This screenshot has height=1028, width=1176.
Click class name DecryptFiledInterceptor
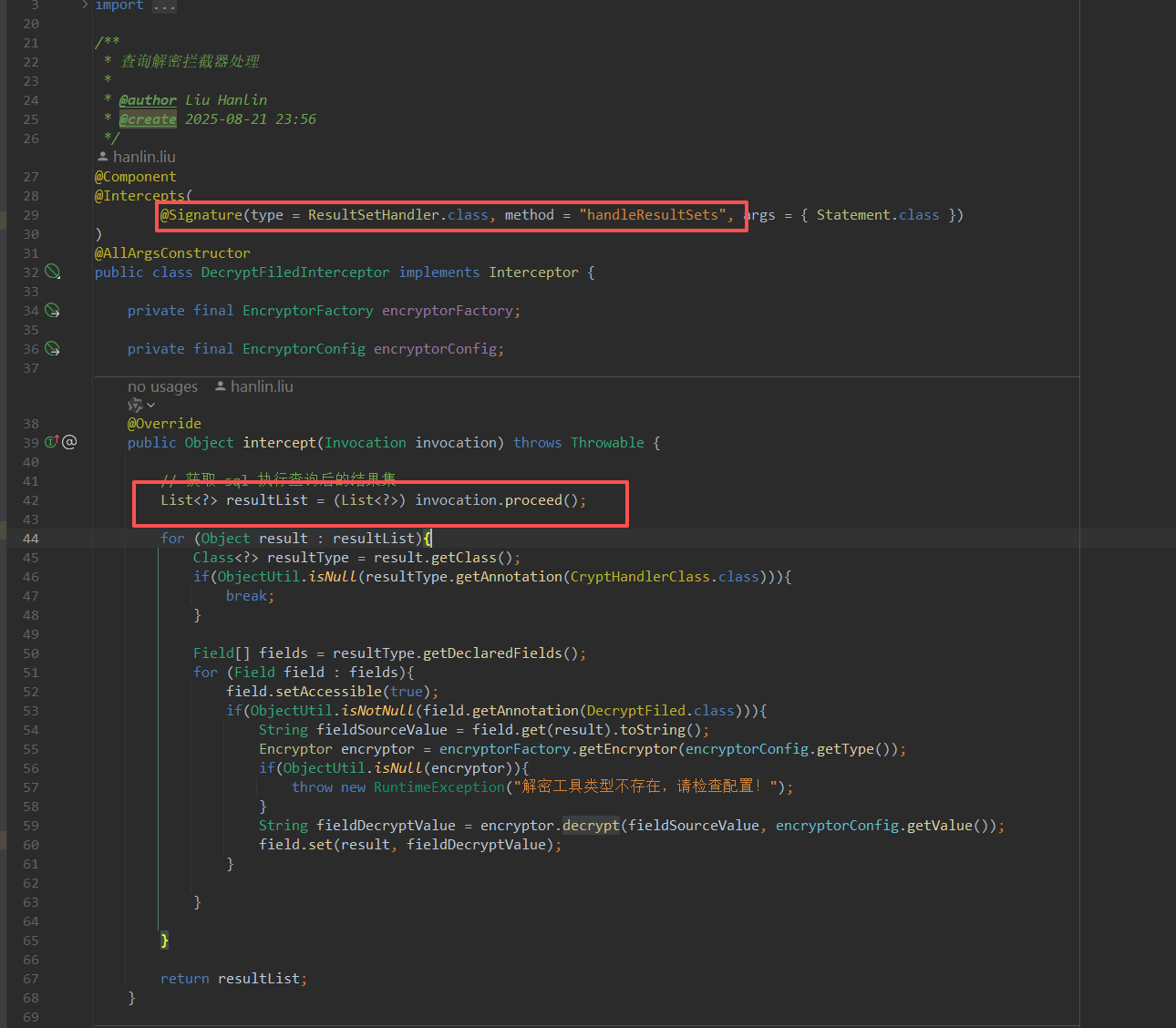click(x=295, y=272)
